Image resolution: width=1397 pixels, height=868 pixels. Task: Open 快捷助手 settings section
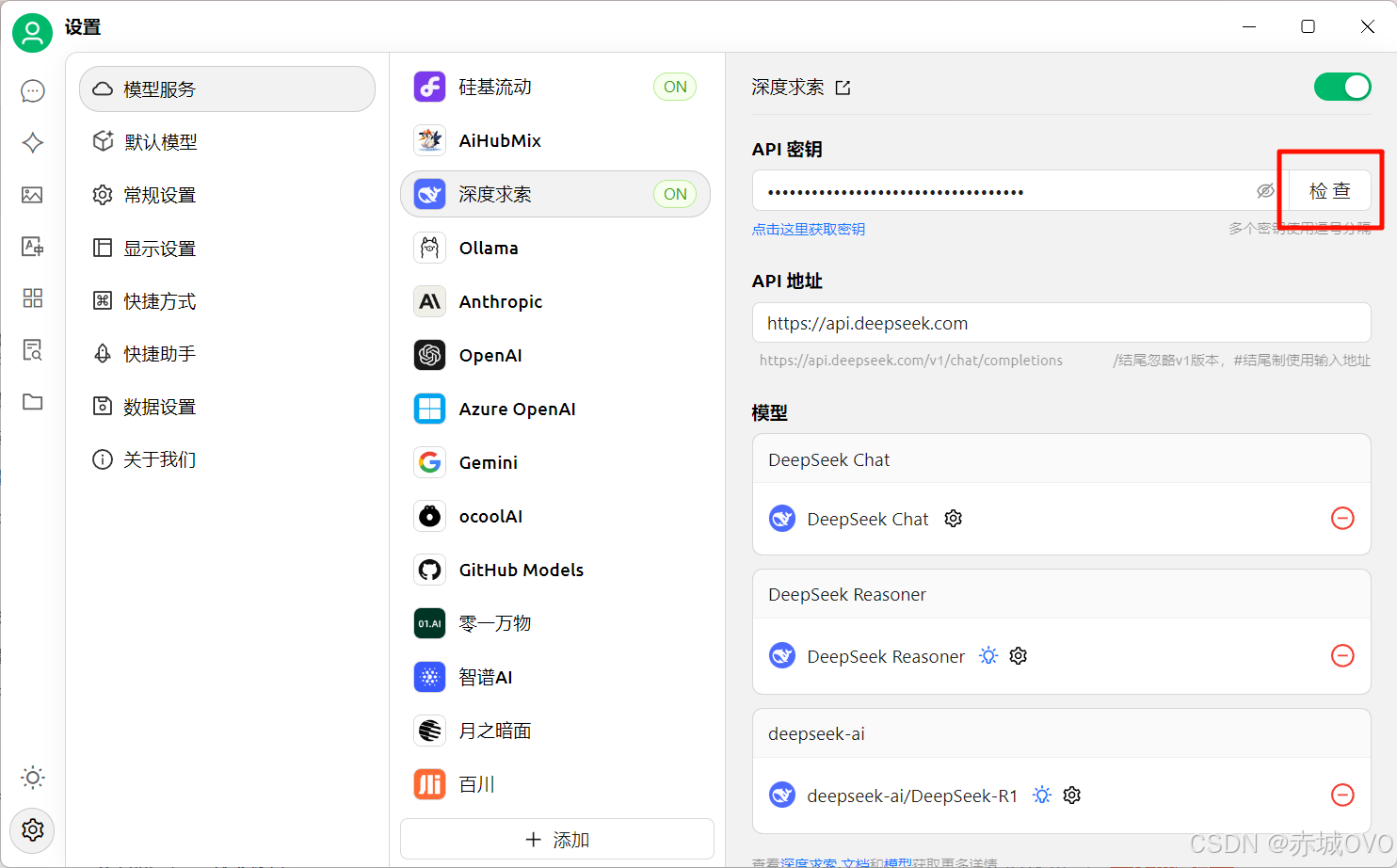click(227, 353)
